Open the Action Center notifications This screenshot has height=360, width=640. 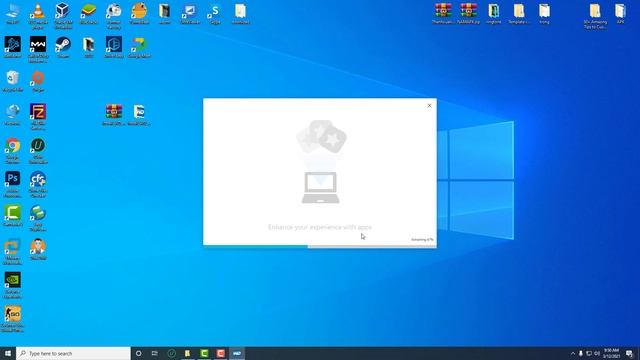pyautogui.click(x=629, y=353)
